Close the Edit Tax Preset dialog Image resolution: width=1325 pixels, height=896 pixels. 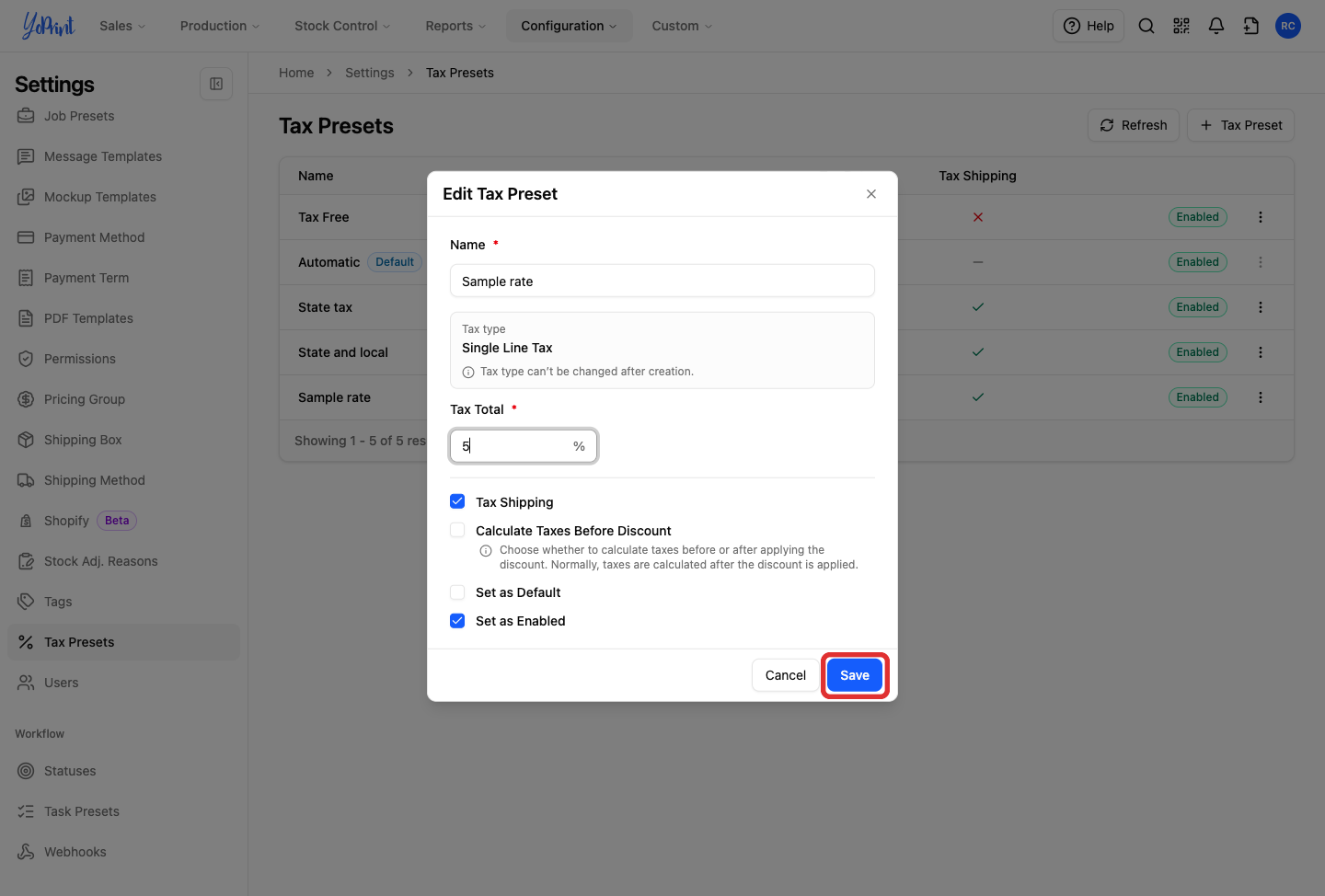tap(871, 194)
